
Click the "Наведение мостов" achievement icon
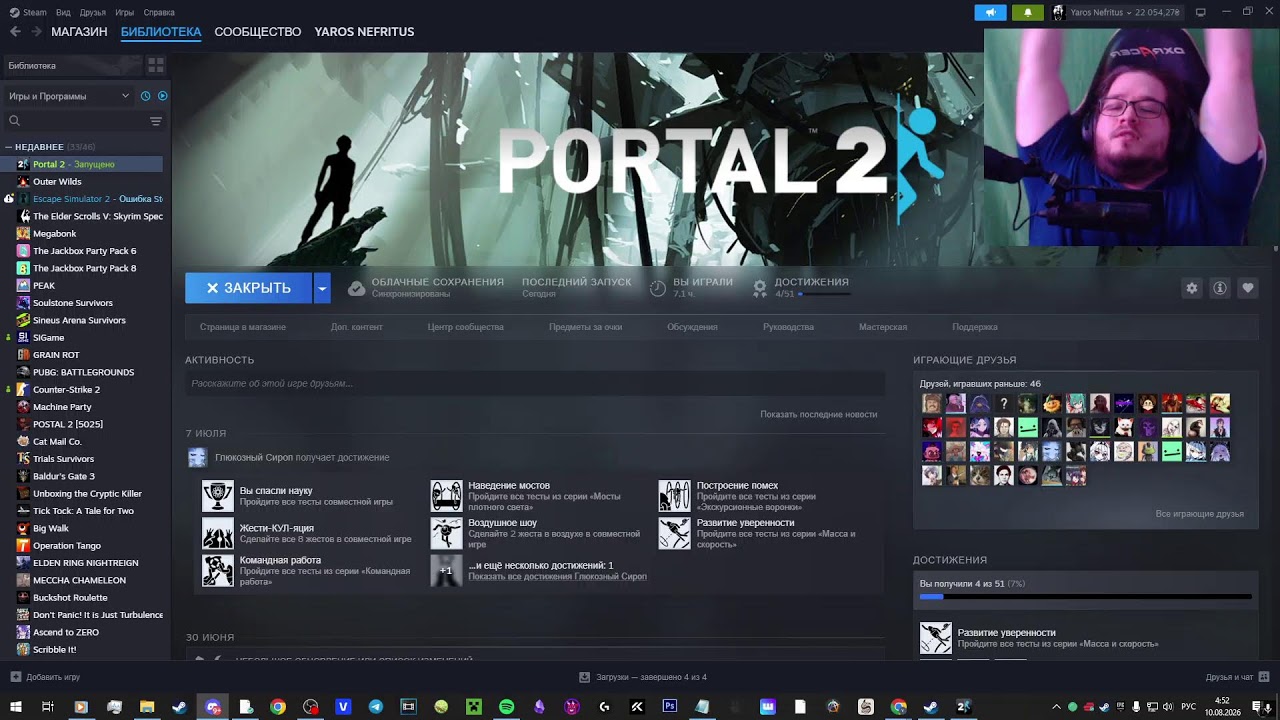click(x=447, y=496)
